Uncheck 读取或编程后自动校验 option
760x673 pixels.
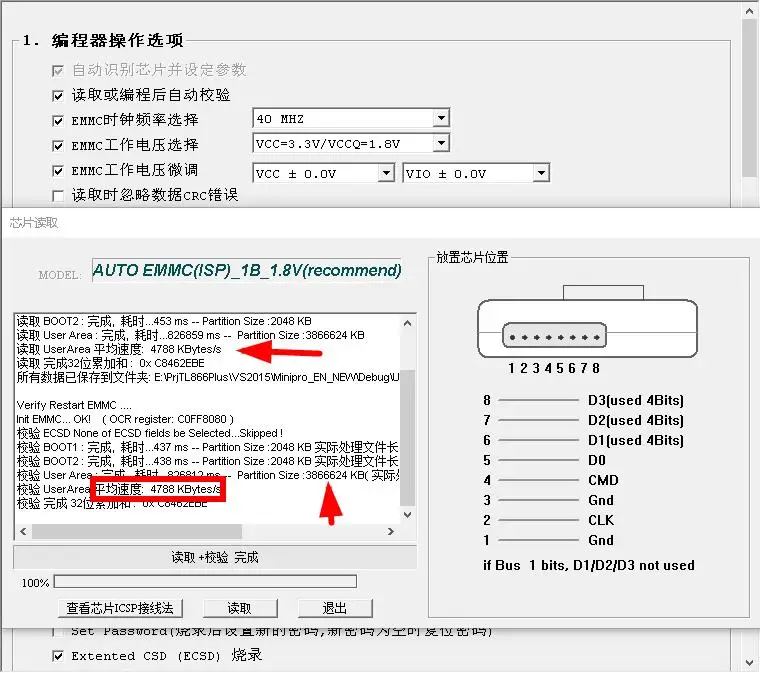(x=58, y=95)
